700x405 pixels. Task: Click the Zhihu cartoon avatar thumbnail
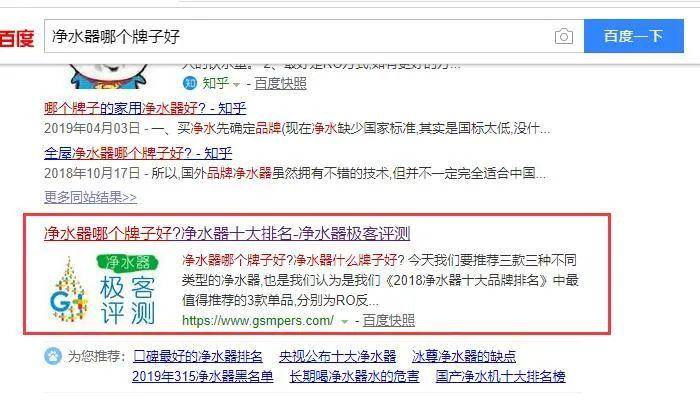[108, 77]
